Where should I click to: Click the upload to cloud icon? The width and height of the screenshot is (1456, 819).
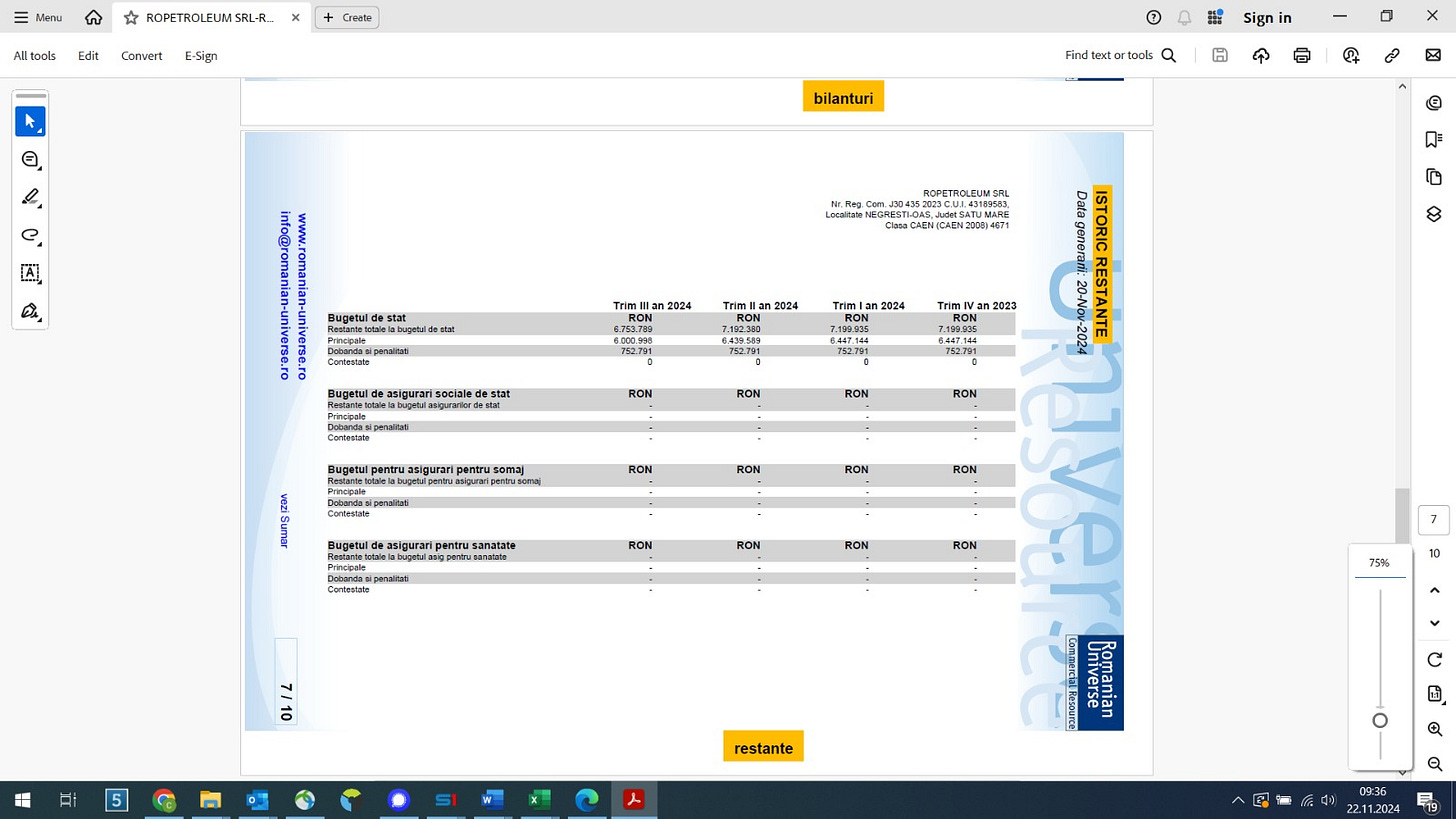click(x=1261, y=56)
